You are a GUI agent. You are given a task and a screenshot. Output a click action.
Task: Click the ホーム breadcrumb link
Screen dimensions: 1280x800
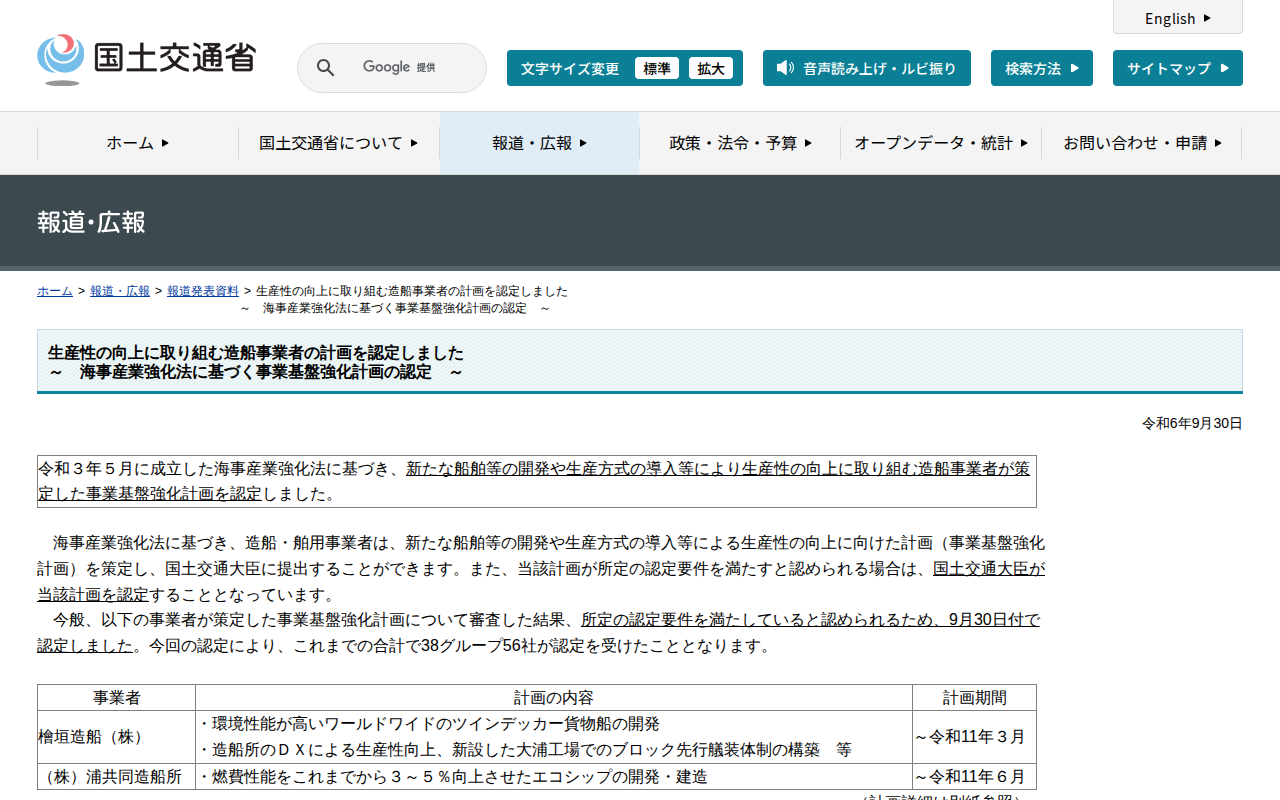[55, 291]
